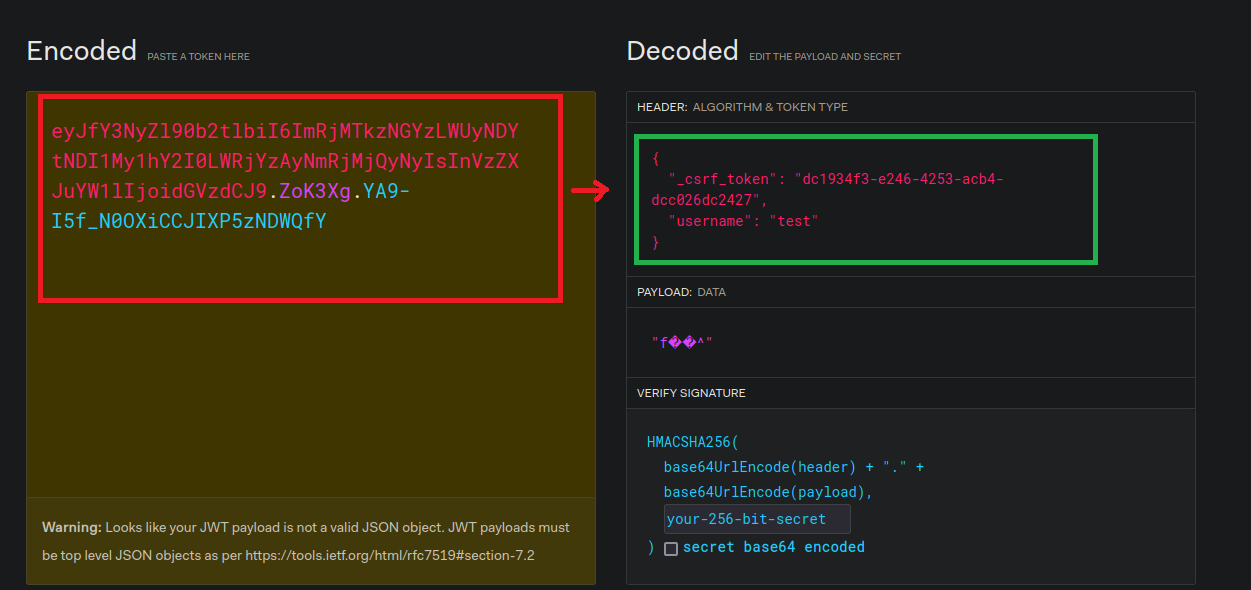Click the your-256-bit-secret input field
1251x590 pixels.
(x=756, y=519)
